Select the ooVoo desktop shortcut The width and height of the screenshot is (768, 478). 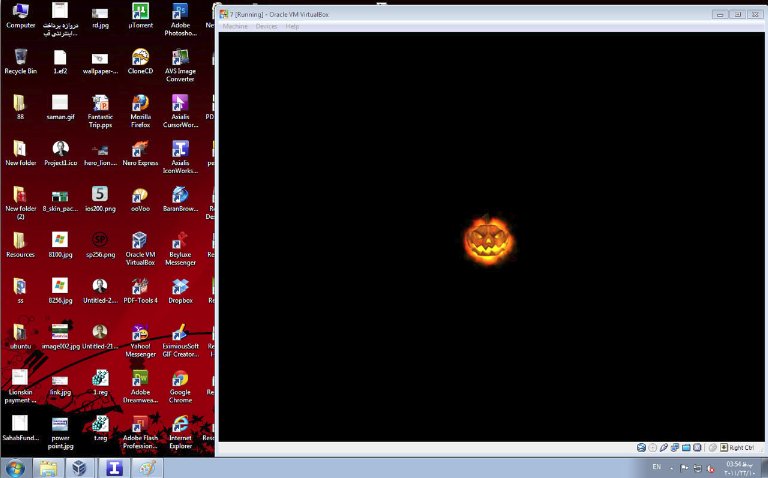tap(141, 199)
